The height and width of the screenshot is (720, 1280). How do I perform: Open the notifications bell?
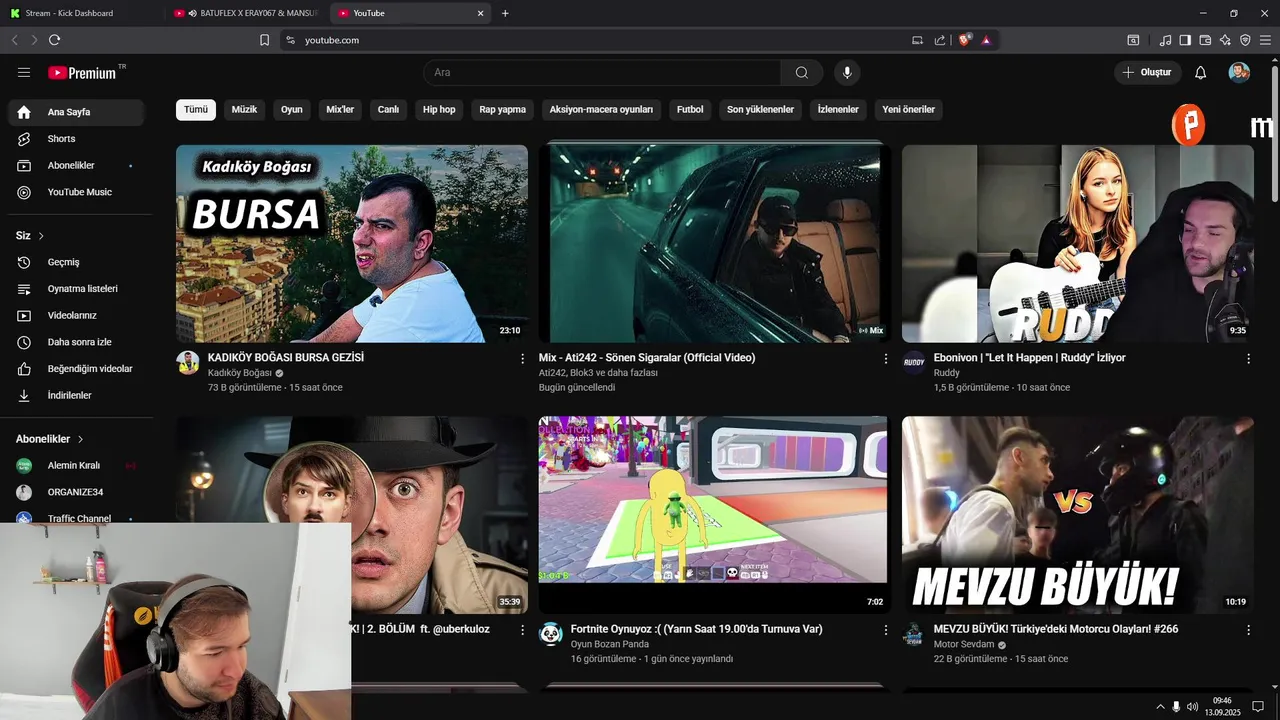(1201, 72)
